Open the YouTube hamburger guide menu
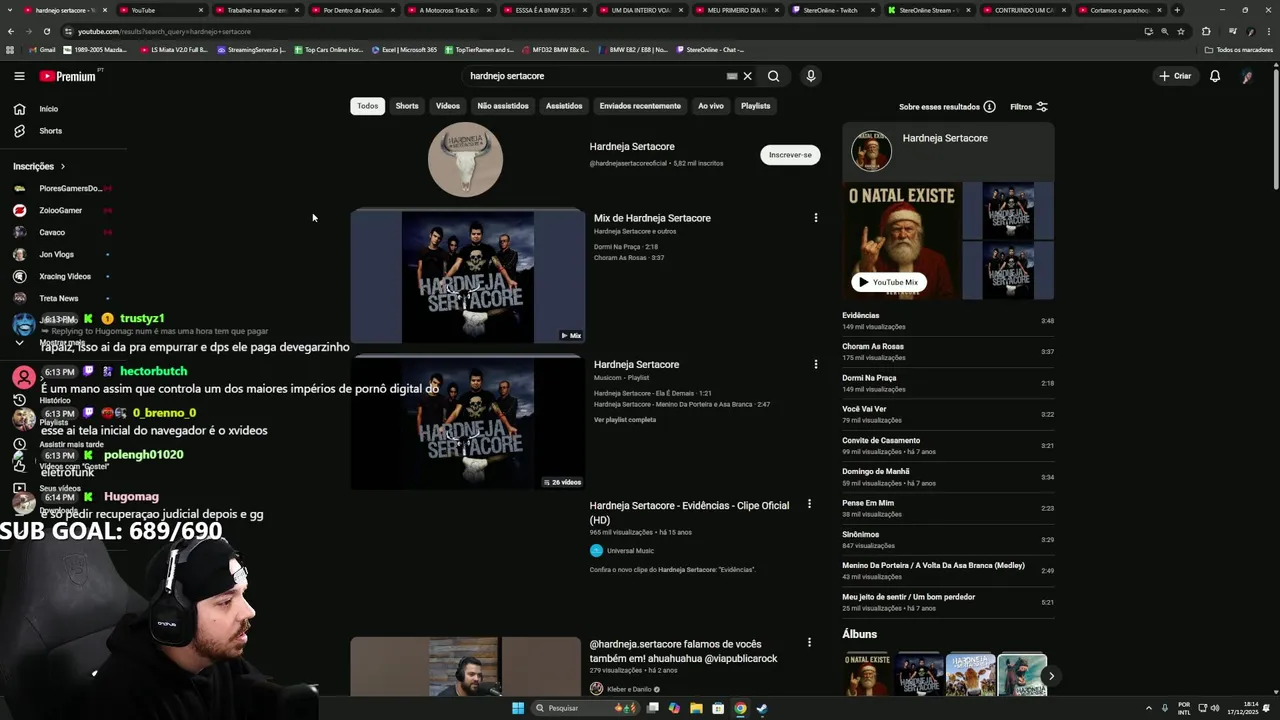The width and height of the screenshot is (1280, 720). (x=19, y=76)
